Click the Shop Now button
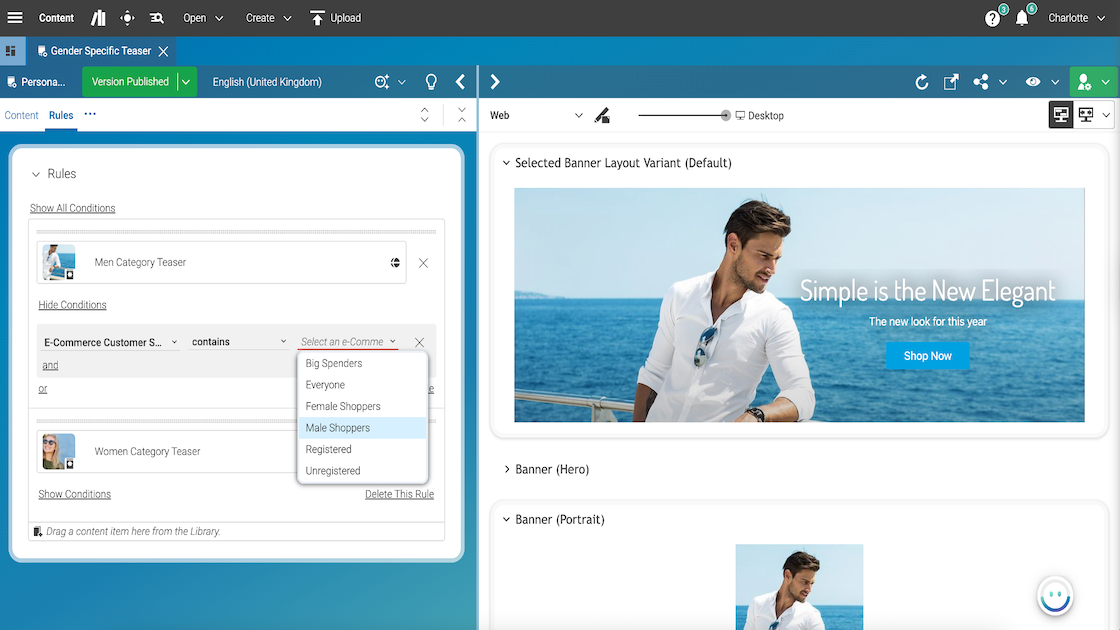The height and width of the screenshot is (630, 1120). 927,356
